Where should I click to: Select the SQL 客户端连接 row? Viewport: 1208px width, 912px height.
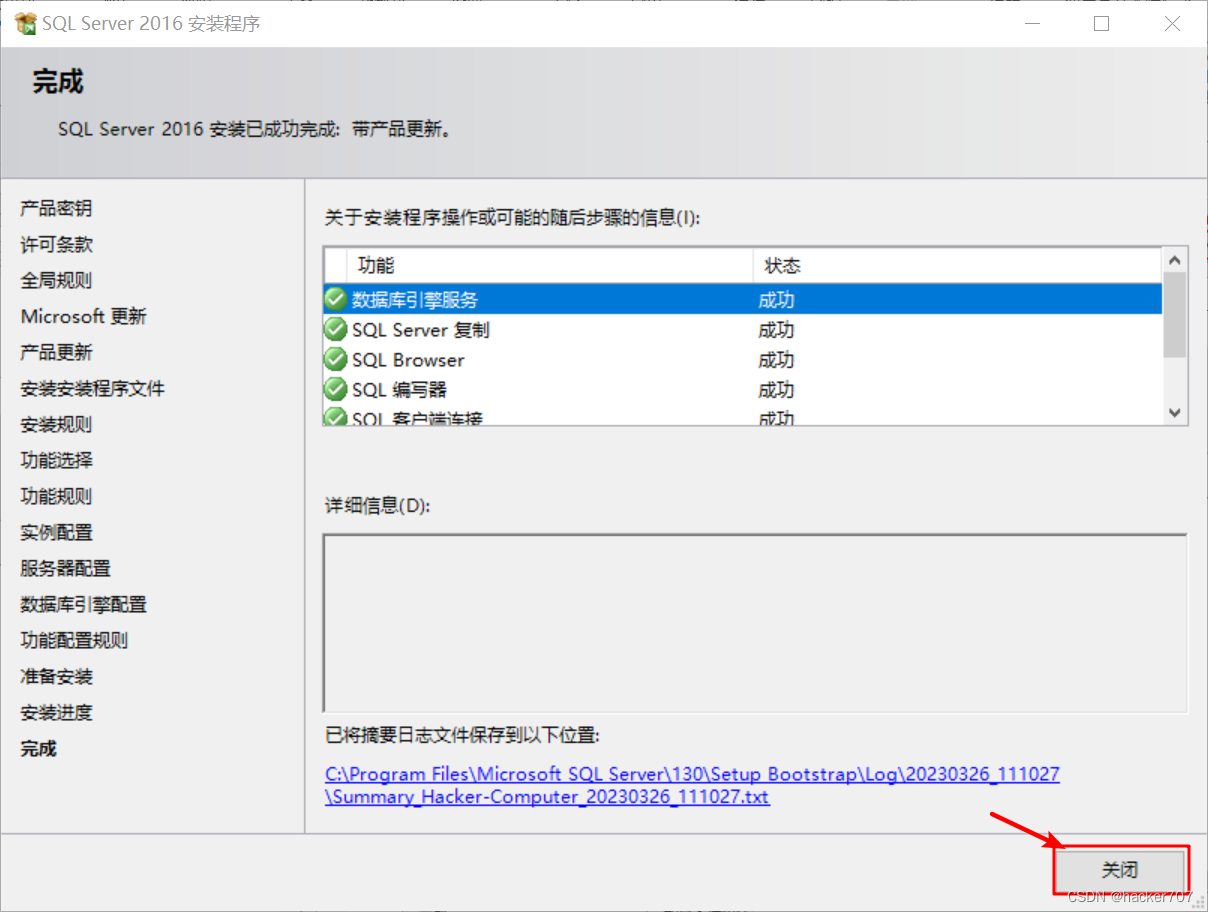[743, 416]
